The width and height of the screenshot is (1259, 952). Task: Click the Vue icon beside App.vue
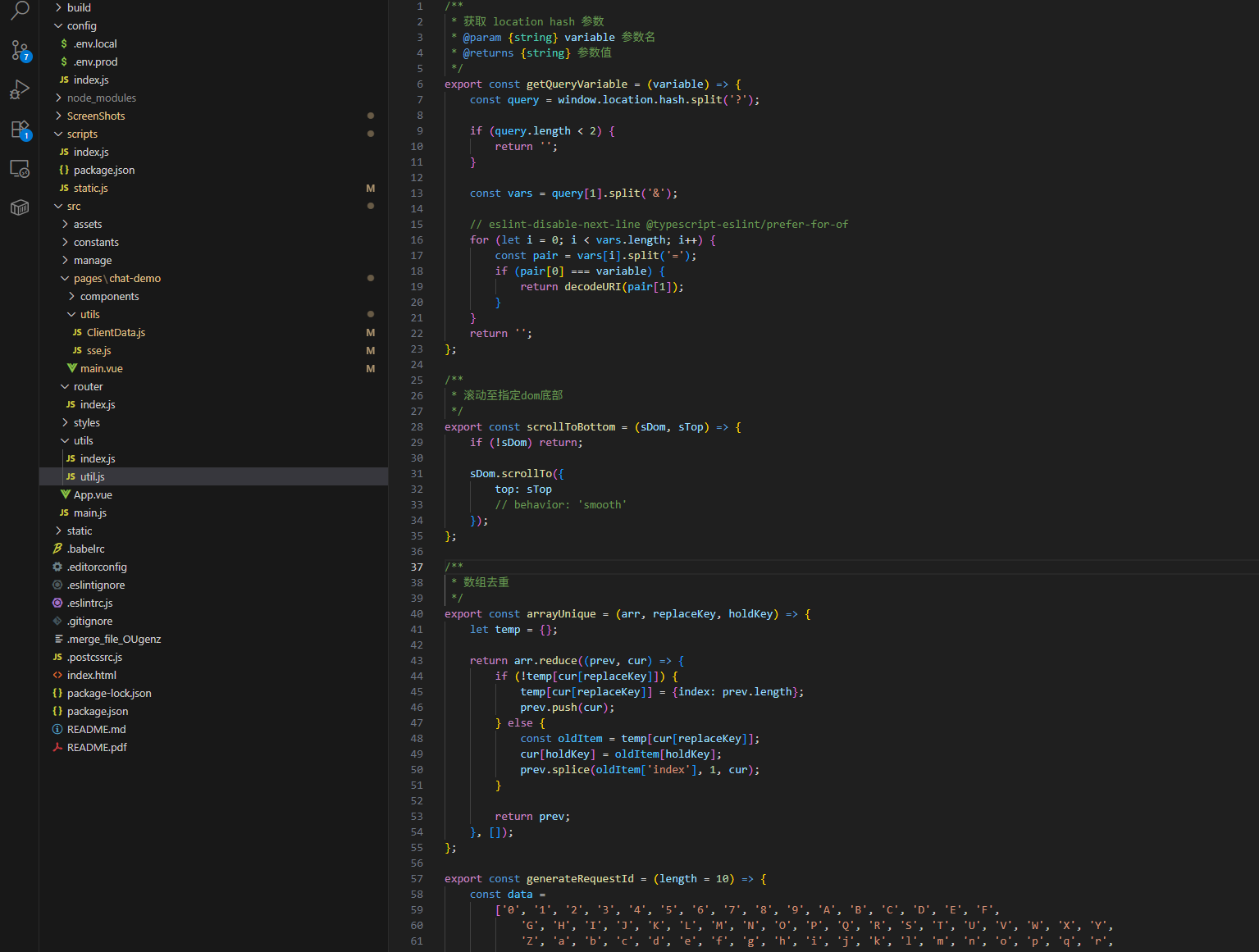pos(66,494)
